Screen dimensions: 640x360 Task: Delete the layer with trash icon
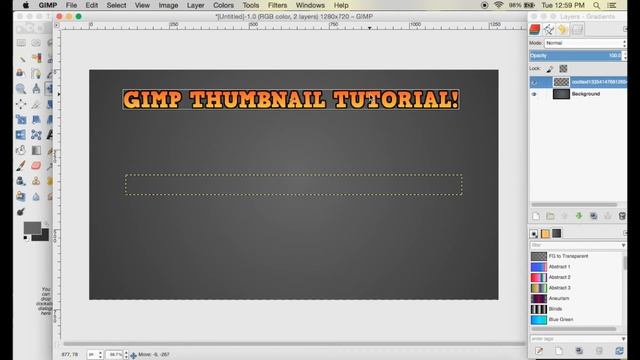click(622, 216)
